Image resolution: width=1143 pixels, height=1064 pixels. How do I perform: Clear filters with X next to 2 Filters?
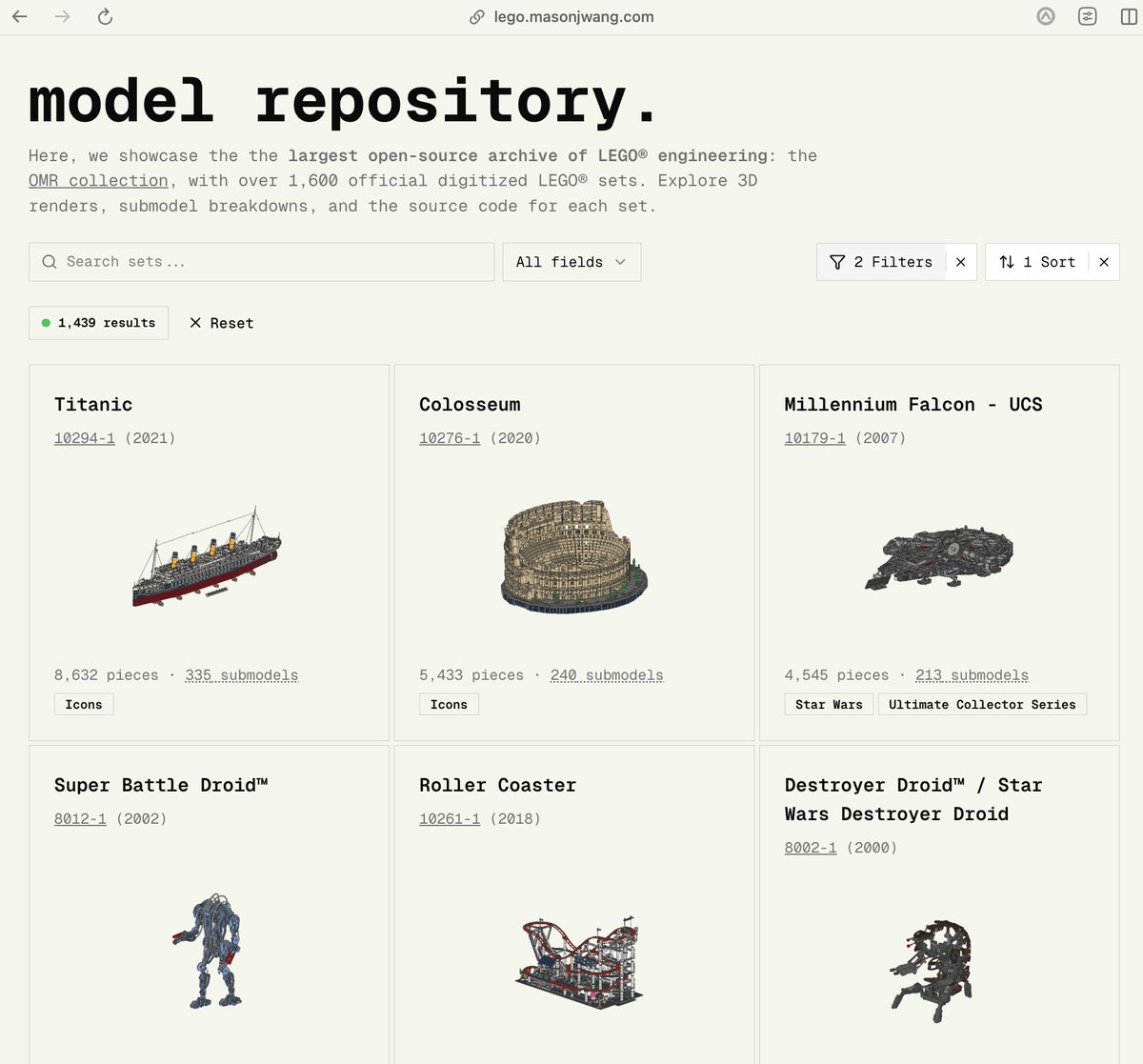click(x=961, y=262)
